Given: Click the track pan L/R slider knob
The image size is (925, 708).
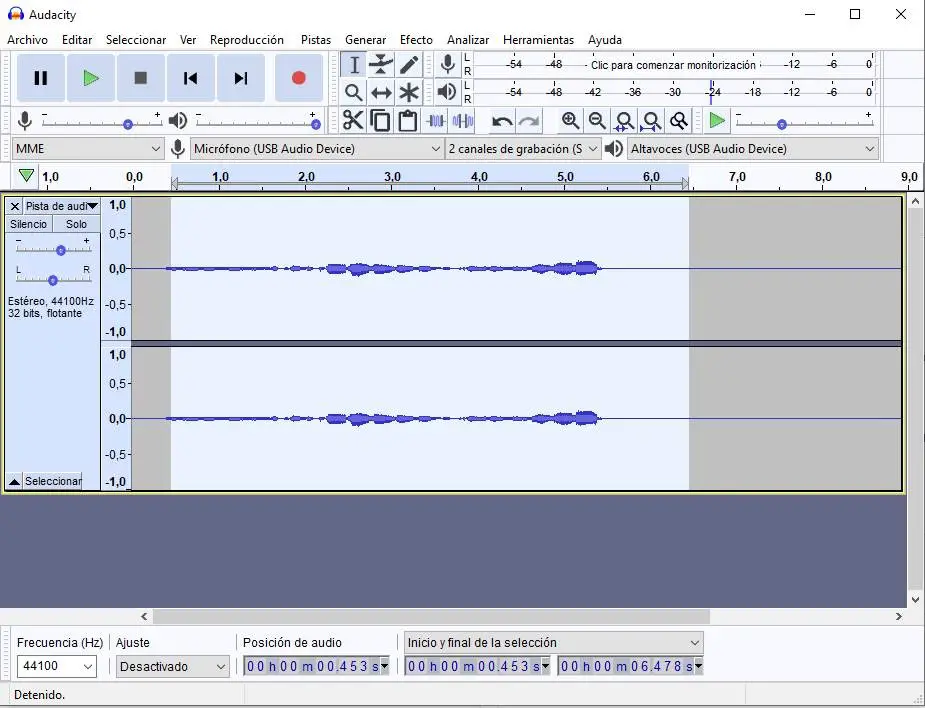Looking at the screenshot, I should point(53,280).
